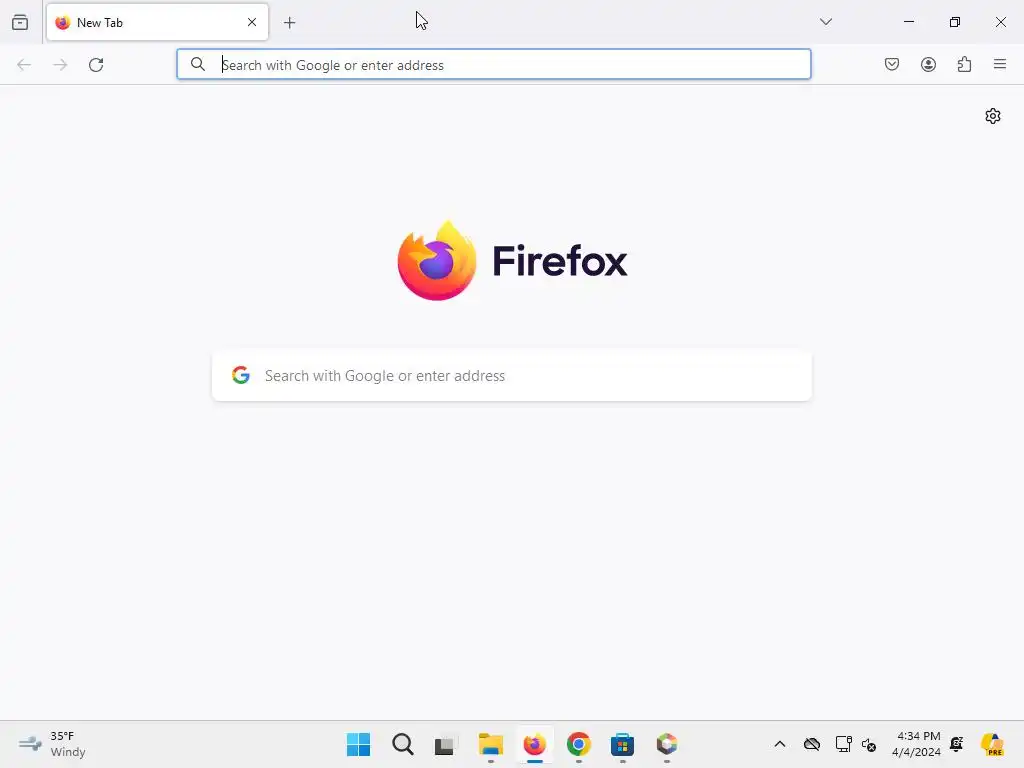The height and width of the screenshot is (768, 1024).
Task: Click the address bar search magnifier icon
Action: (x=197, y=64)
